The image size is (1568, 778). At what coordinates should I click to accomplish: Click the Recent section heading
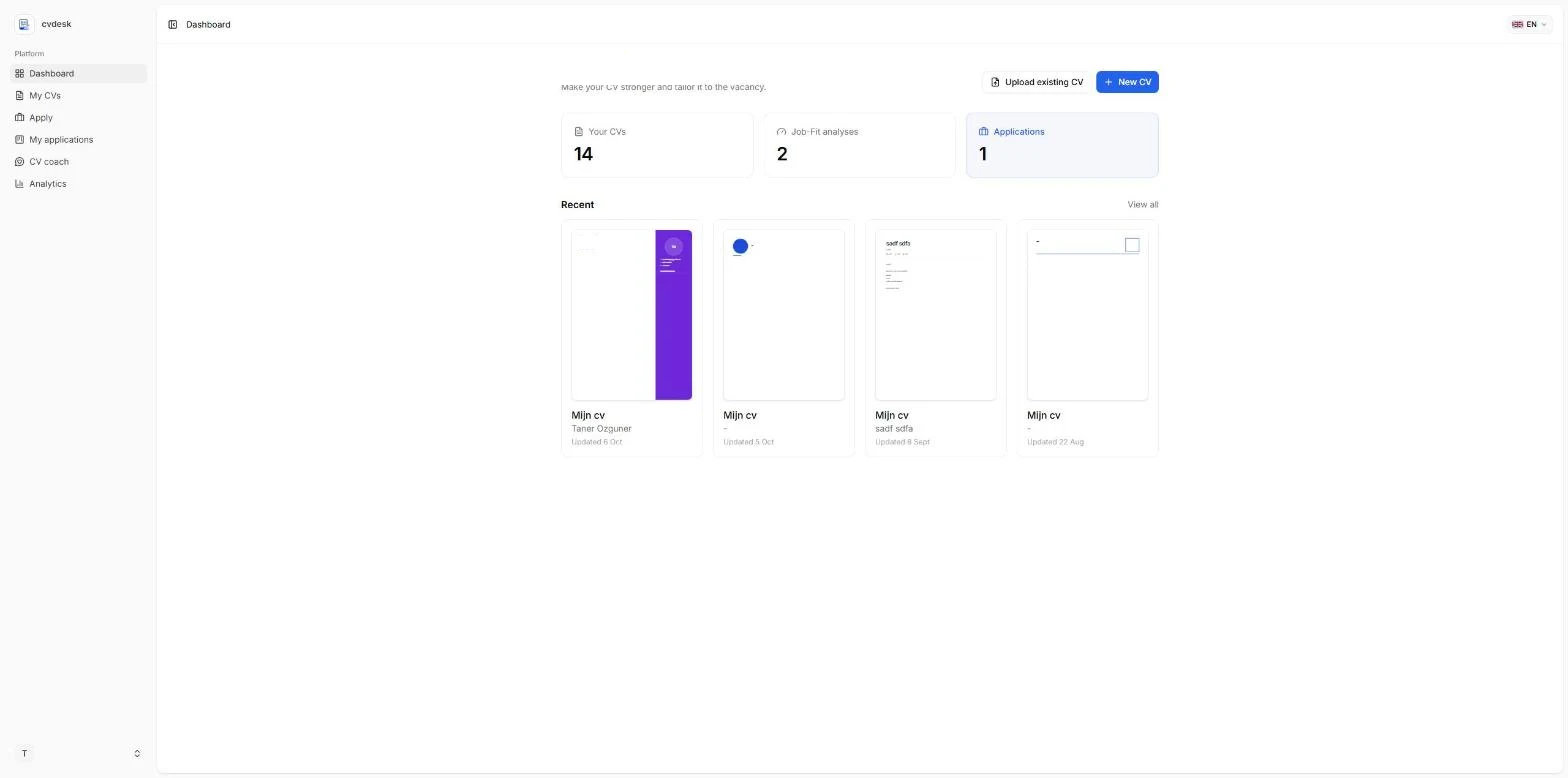(x=577, y=204)
